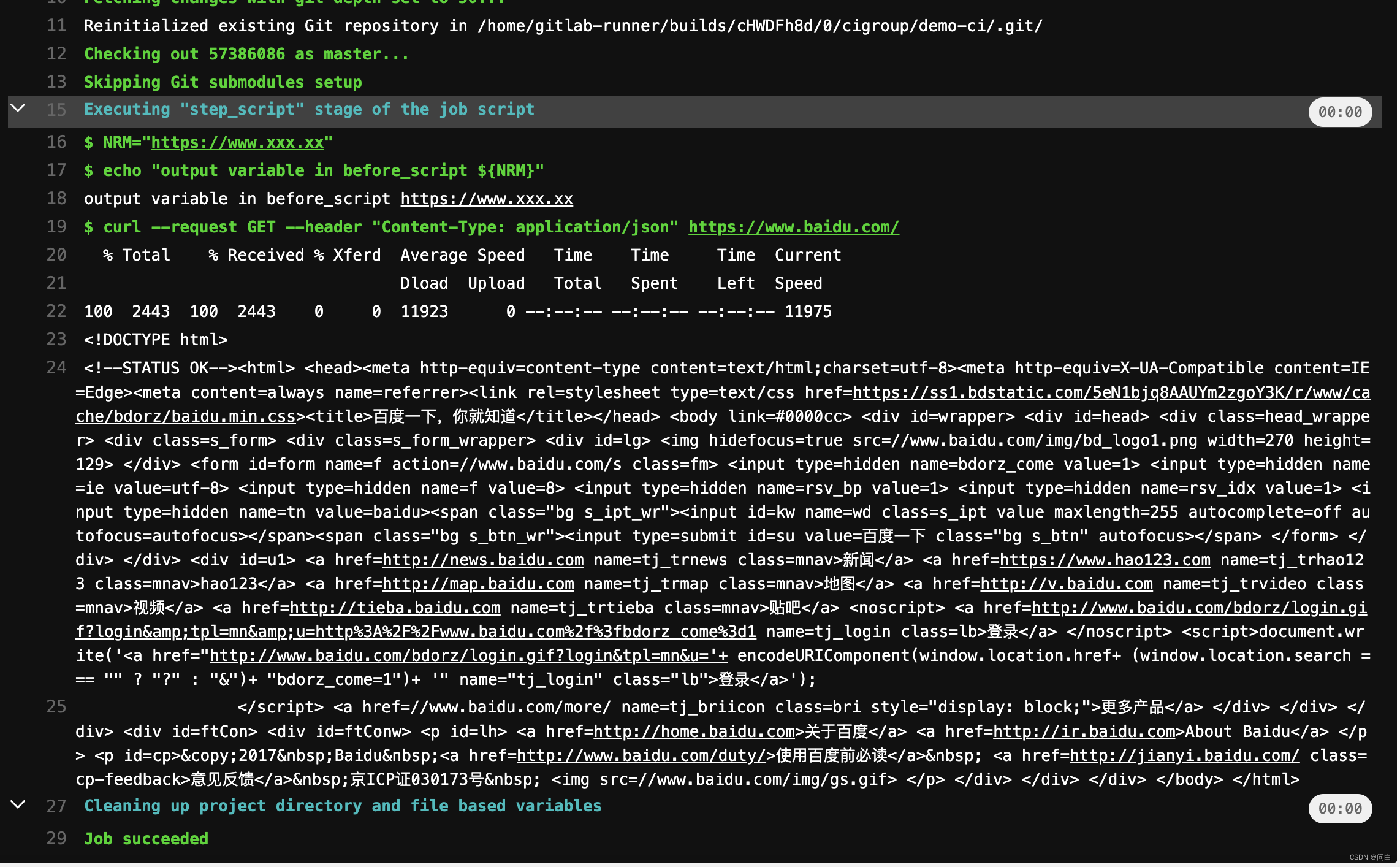Open the http://map.baidu.com link

click(x=478, y=584)
